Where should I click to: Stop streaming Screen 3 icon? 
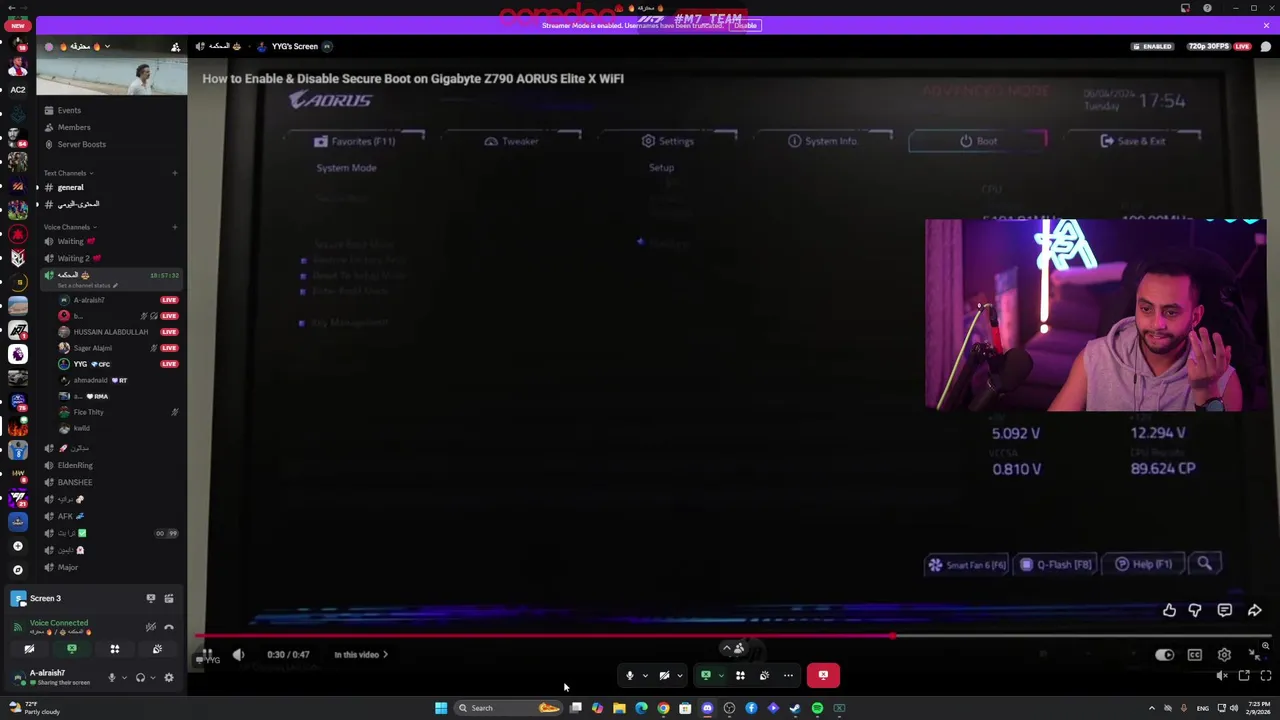click(151, 598)
